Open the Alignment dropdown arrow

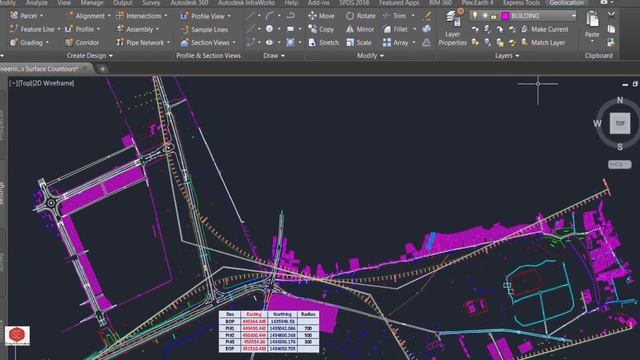pyautogui.click(x=109, y=16)
